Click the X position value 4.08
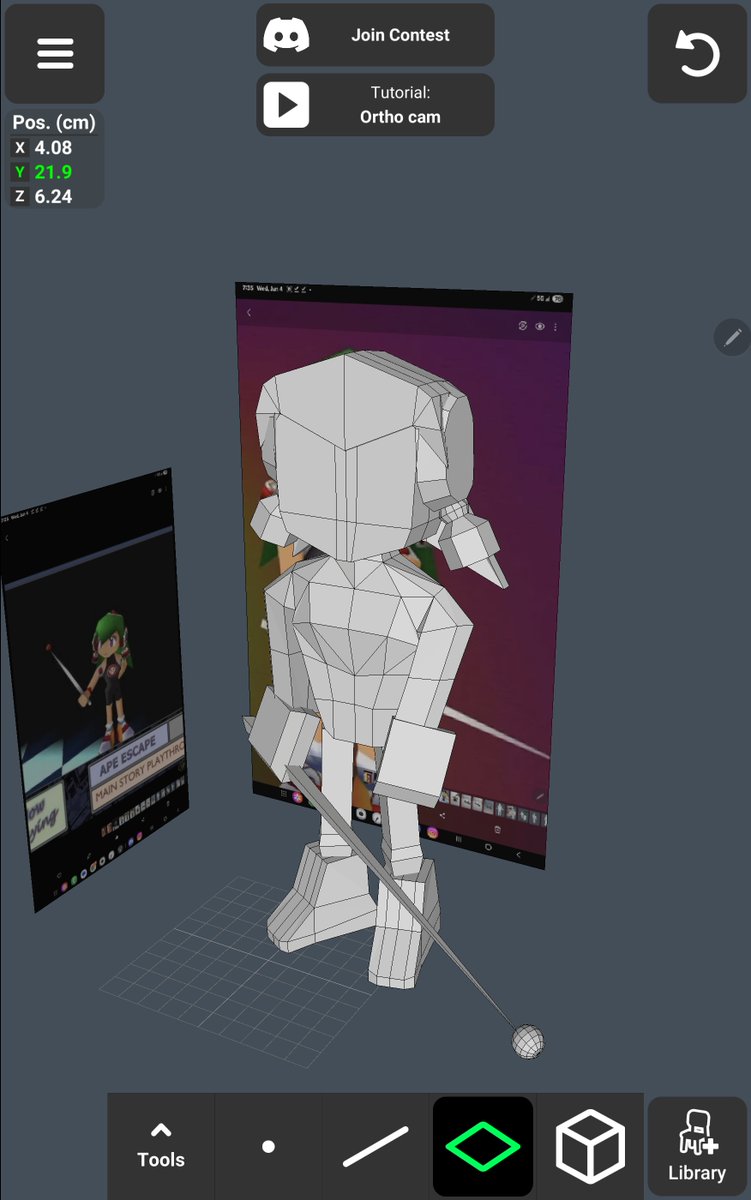Screen dimensions: 751x1200 pyautogui.click(x=53, y=148)
